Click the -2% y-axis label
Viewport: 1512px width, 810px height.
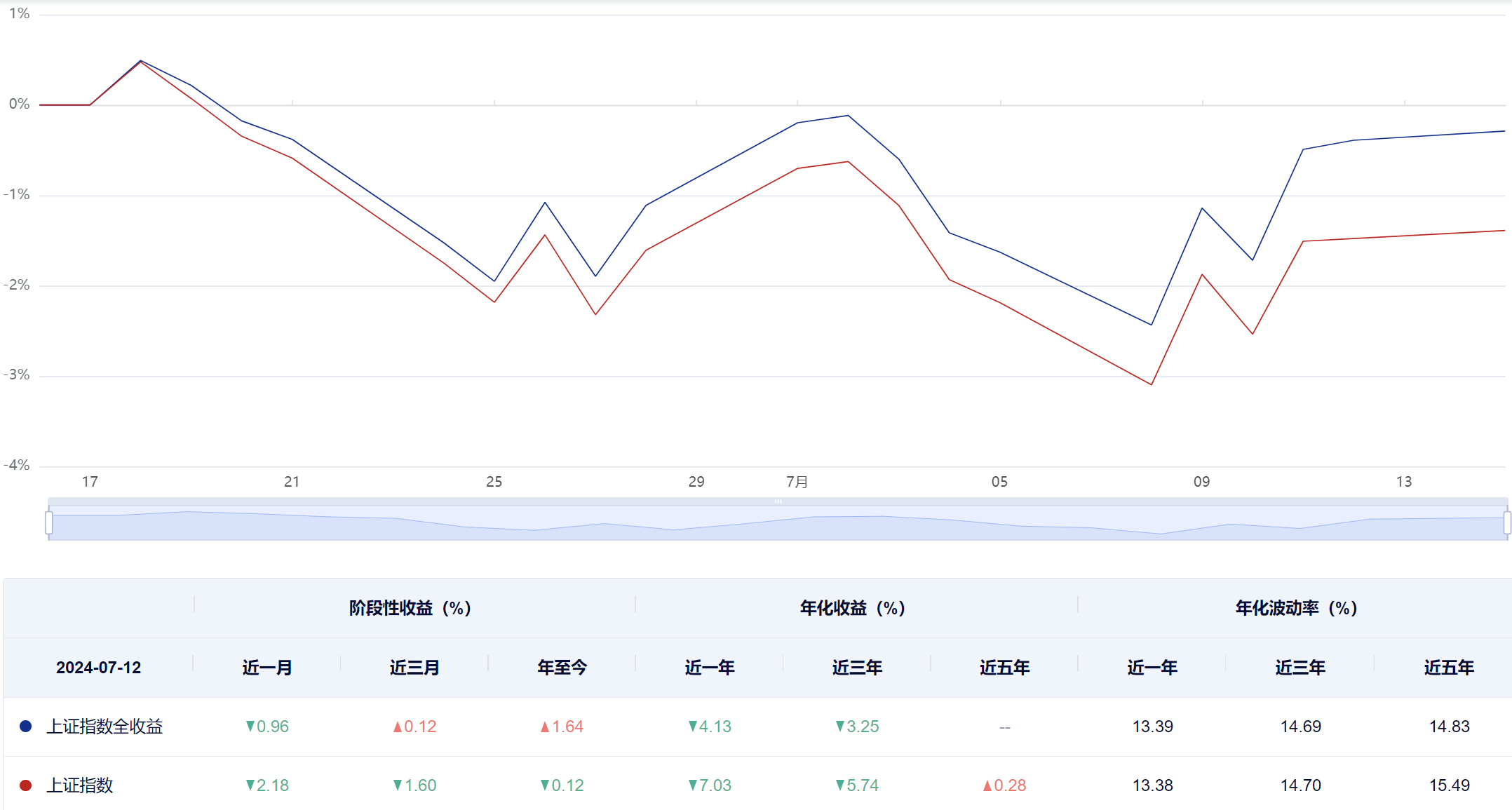pyautogui.click(x=17, y=285)
